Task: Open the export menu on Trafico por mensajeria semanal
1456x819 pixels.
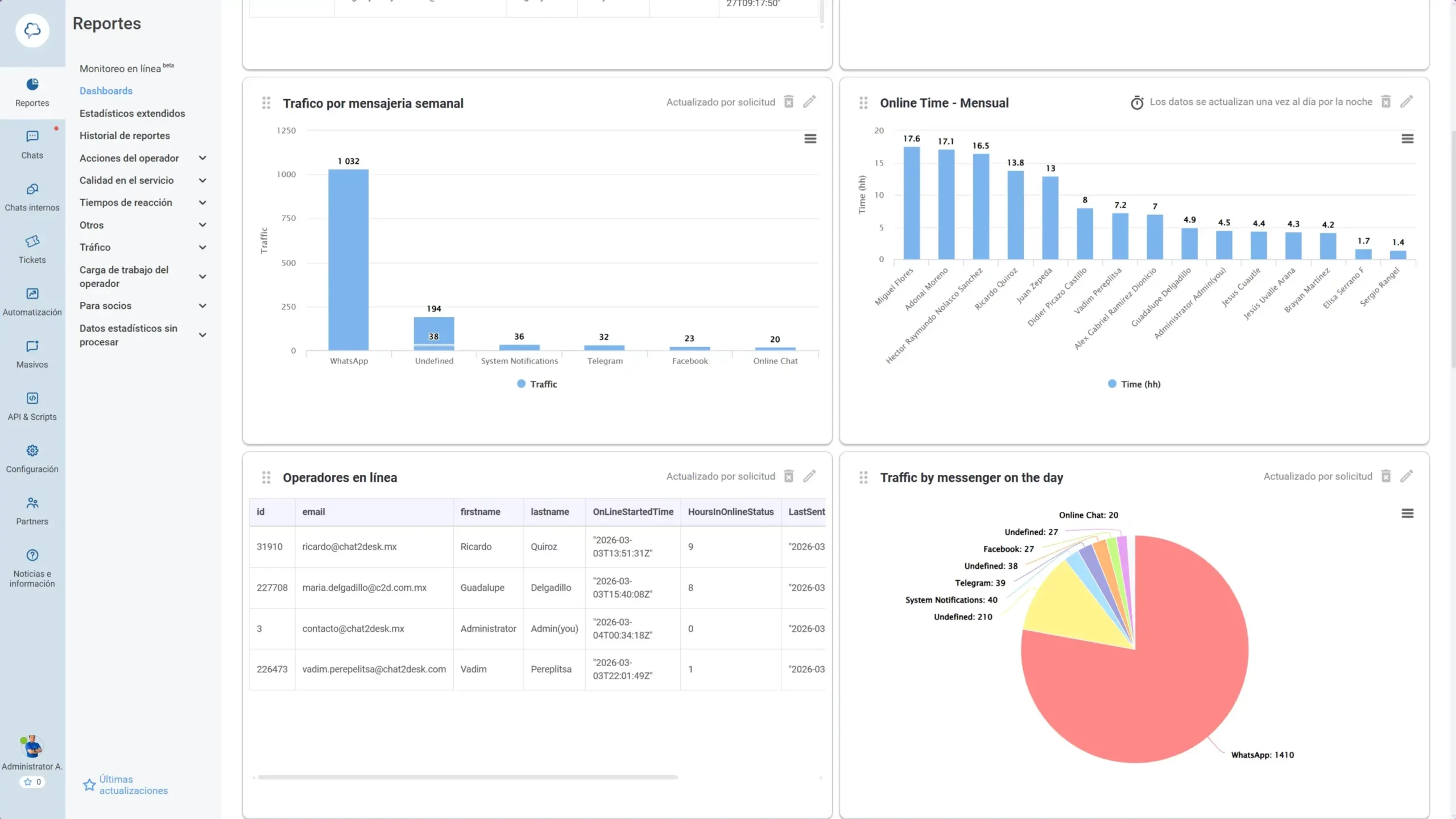Action: (810, 138)
